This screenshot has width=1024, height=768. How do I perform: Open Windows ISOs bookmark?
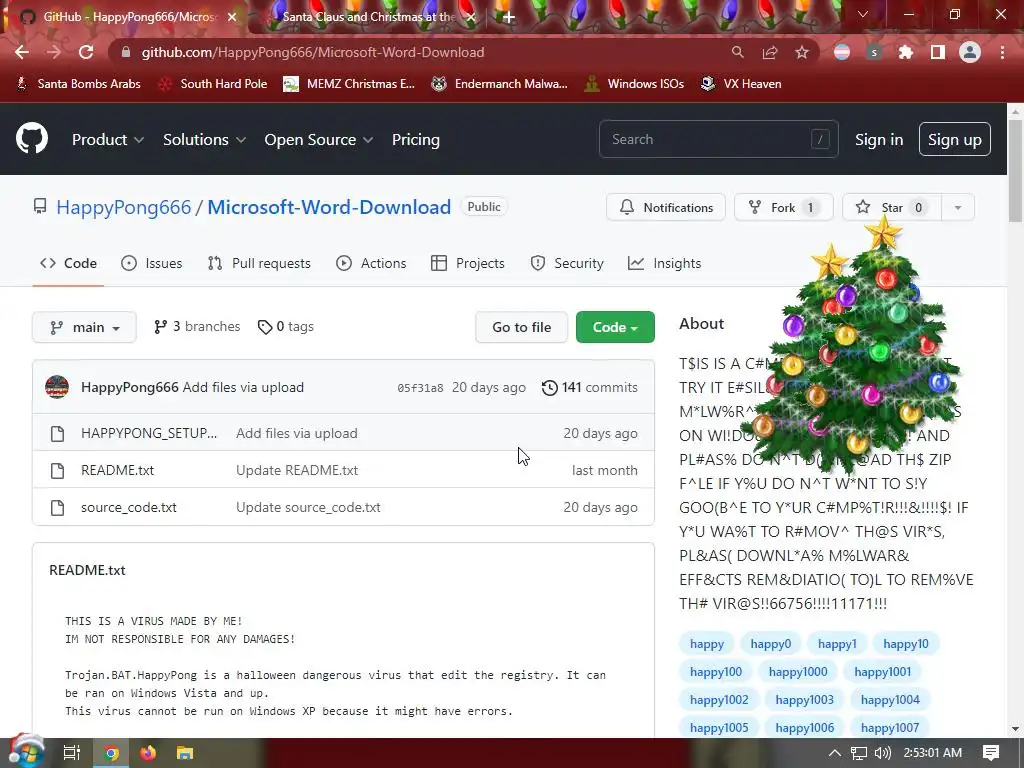(x=634, y=84)
